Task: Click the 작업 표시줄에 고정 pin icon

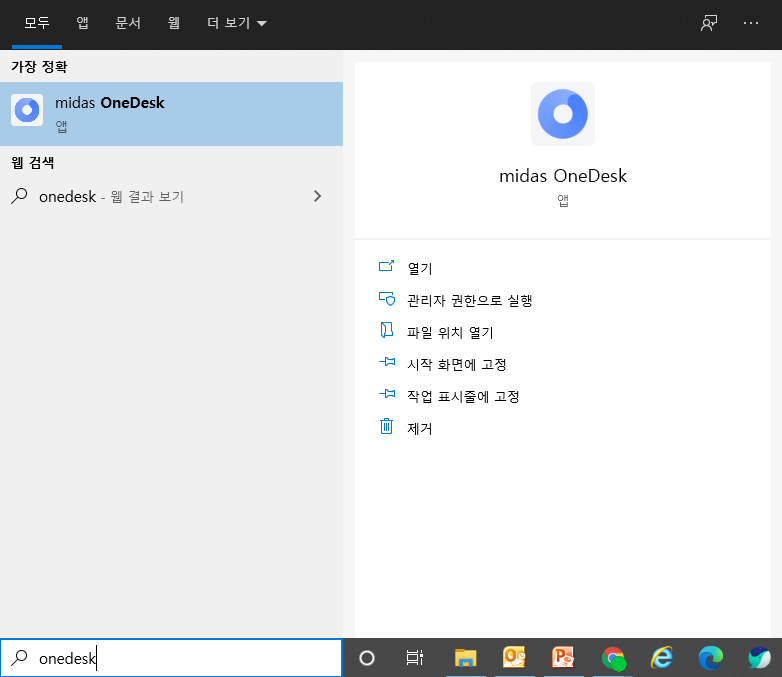Action: [387, 396]
